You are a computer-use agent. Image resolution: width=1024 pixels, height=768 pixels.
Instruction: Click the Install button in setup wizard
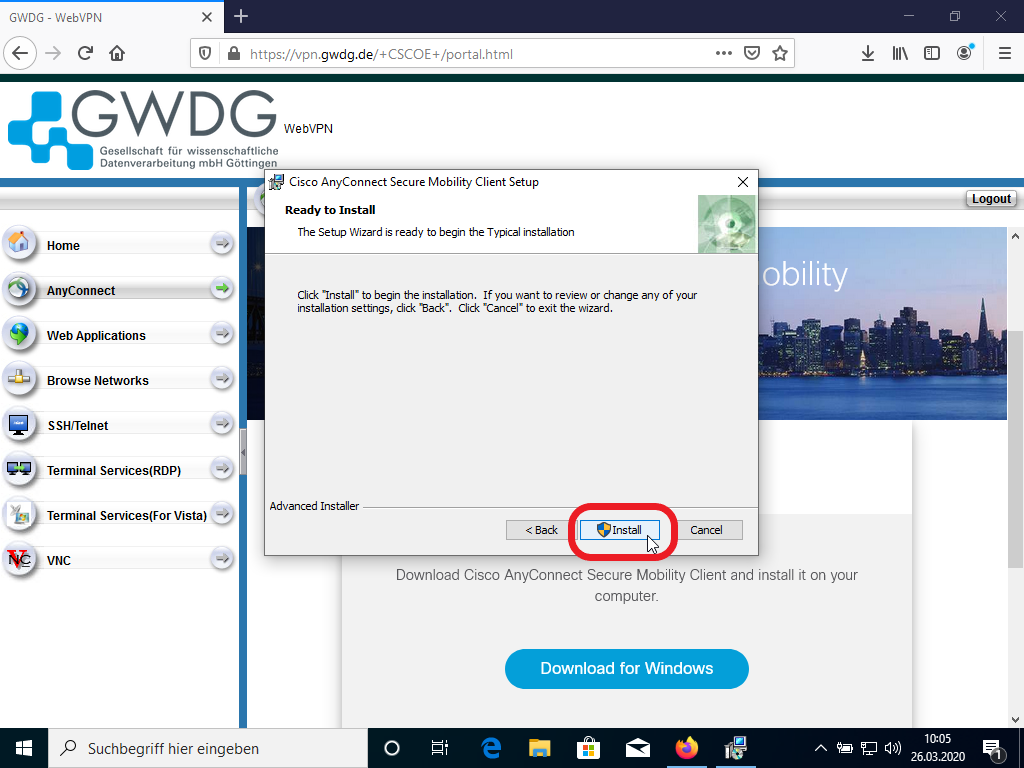619,530
